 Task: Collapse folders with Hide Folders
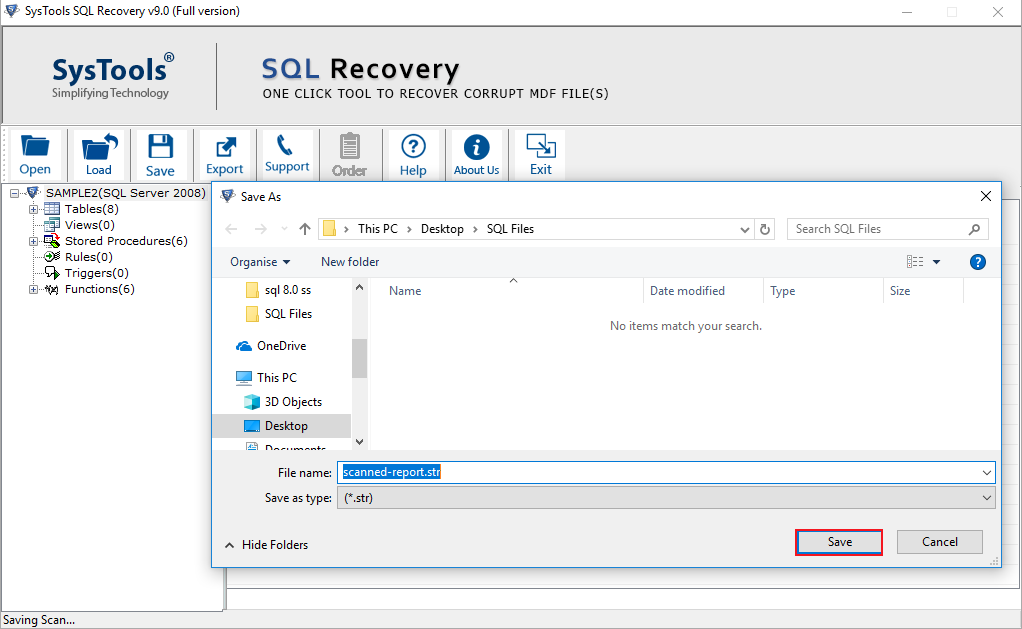point(267,545)
